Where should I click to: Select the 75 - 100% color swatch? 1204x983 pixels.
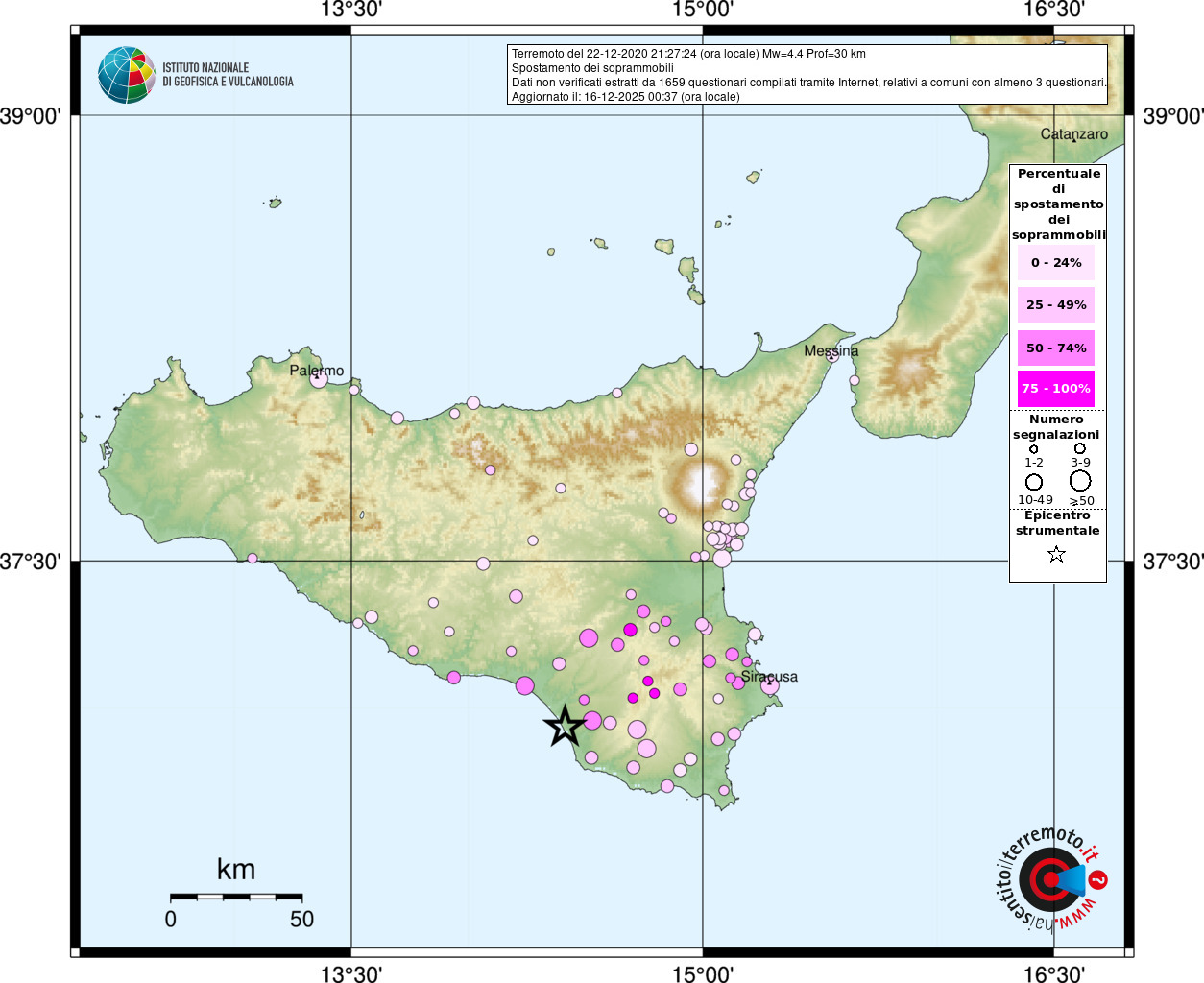pyautogui.click(x=1056, y=389)
